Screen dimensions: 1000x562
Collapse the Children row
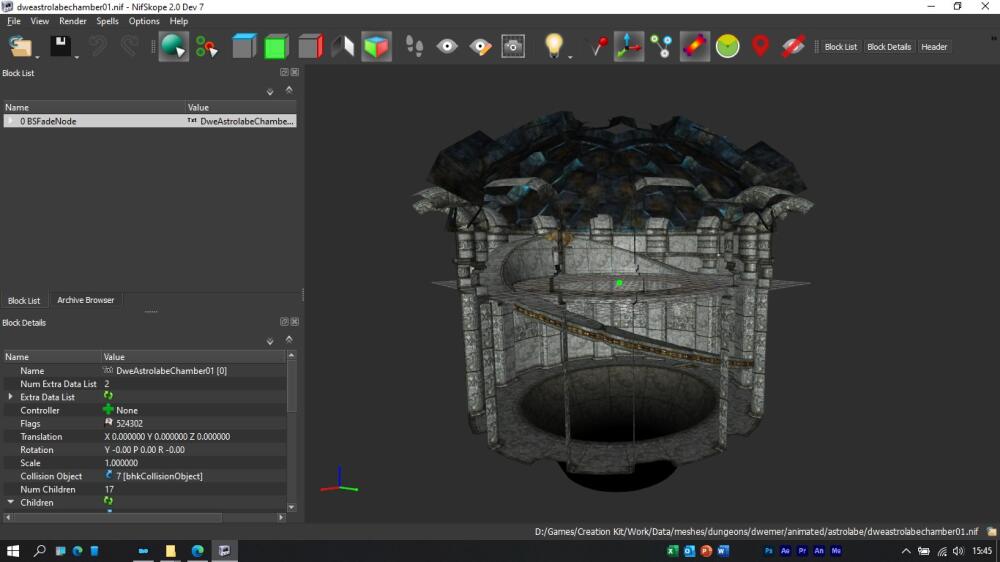click(10, 502)
